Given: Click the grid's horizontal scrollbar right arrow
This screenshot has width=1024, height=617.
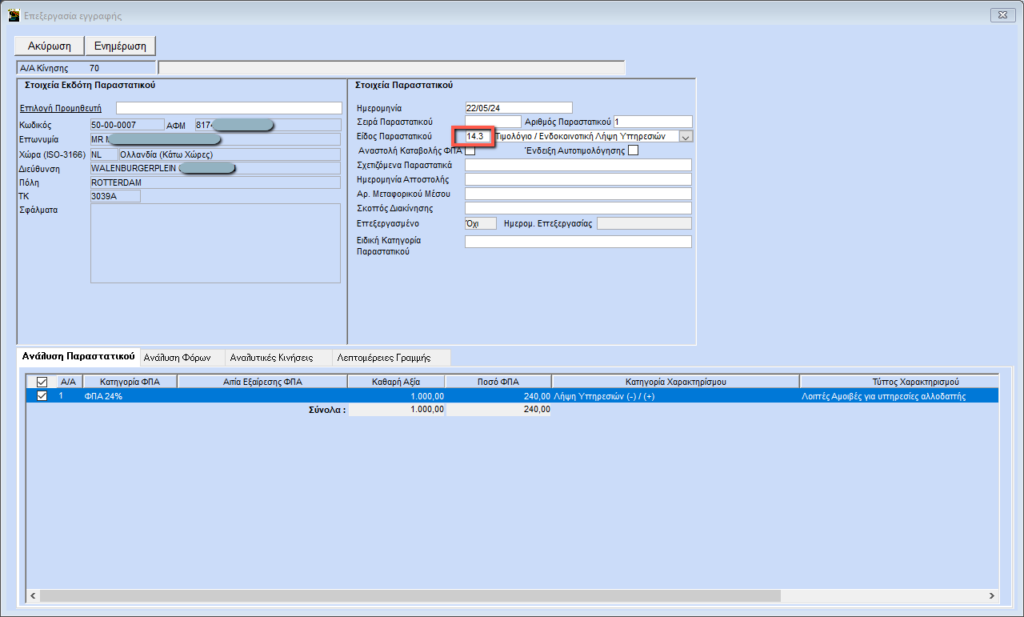Looking at the screenshot, I should (991, 596).
